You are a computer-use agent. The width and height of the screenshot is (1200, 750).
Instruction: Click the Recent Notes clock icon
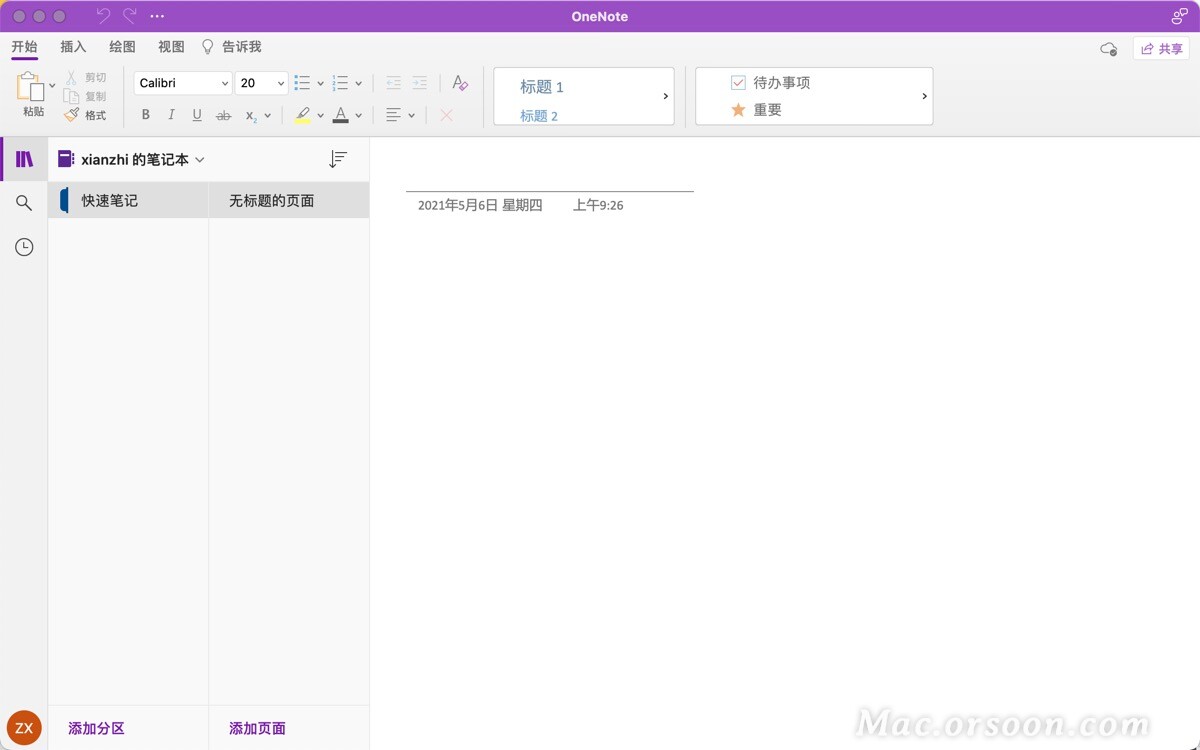pos(24,247)
